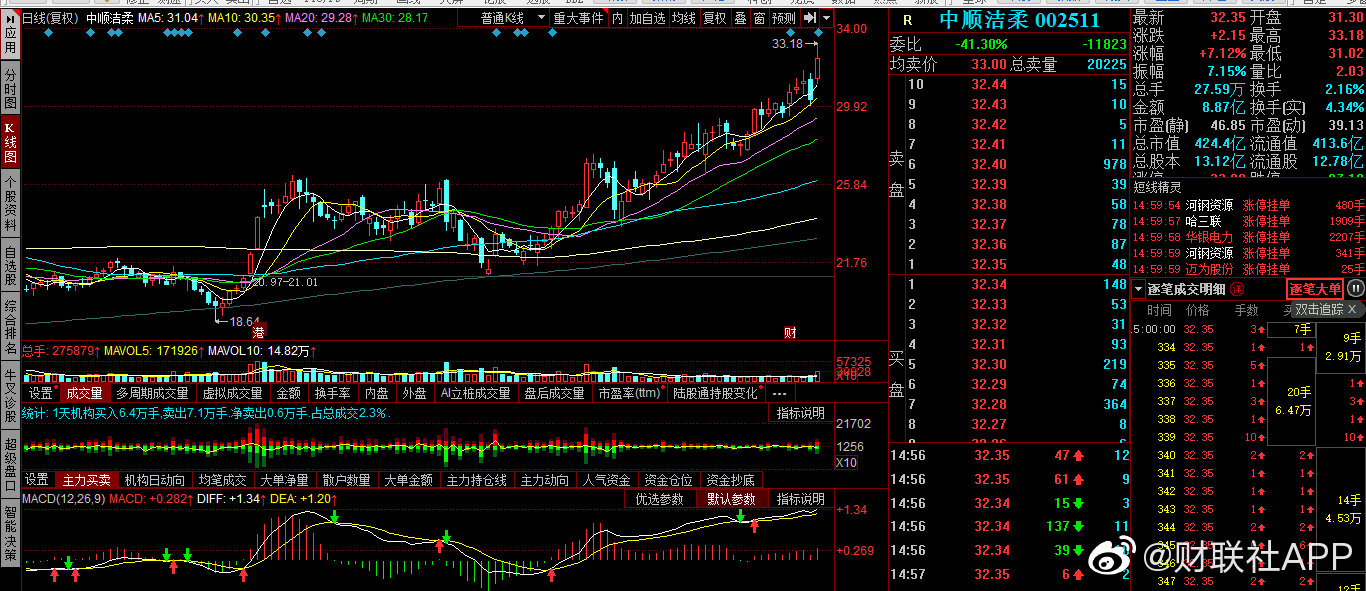Click the 哈三联 涨停挂单 news row
Screen dimensions: 1366x591
pos(1248,221)
